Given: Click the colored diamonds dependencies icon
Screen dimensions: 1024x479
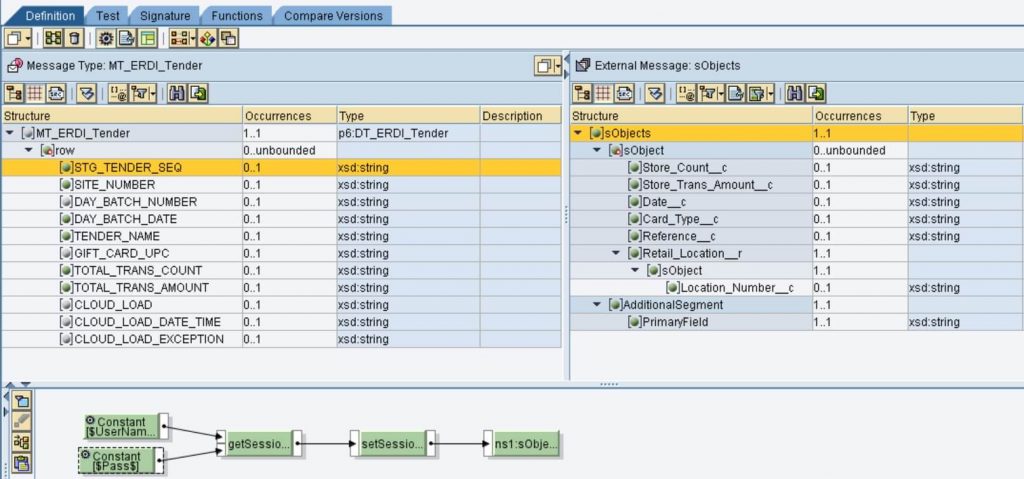Looking at the screenshot, I should point(208,39).
